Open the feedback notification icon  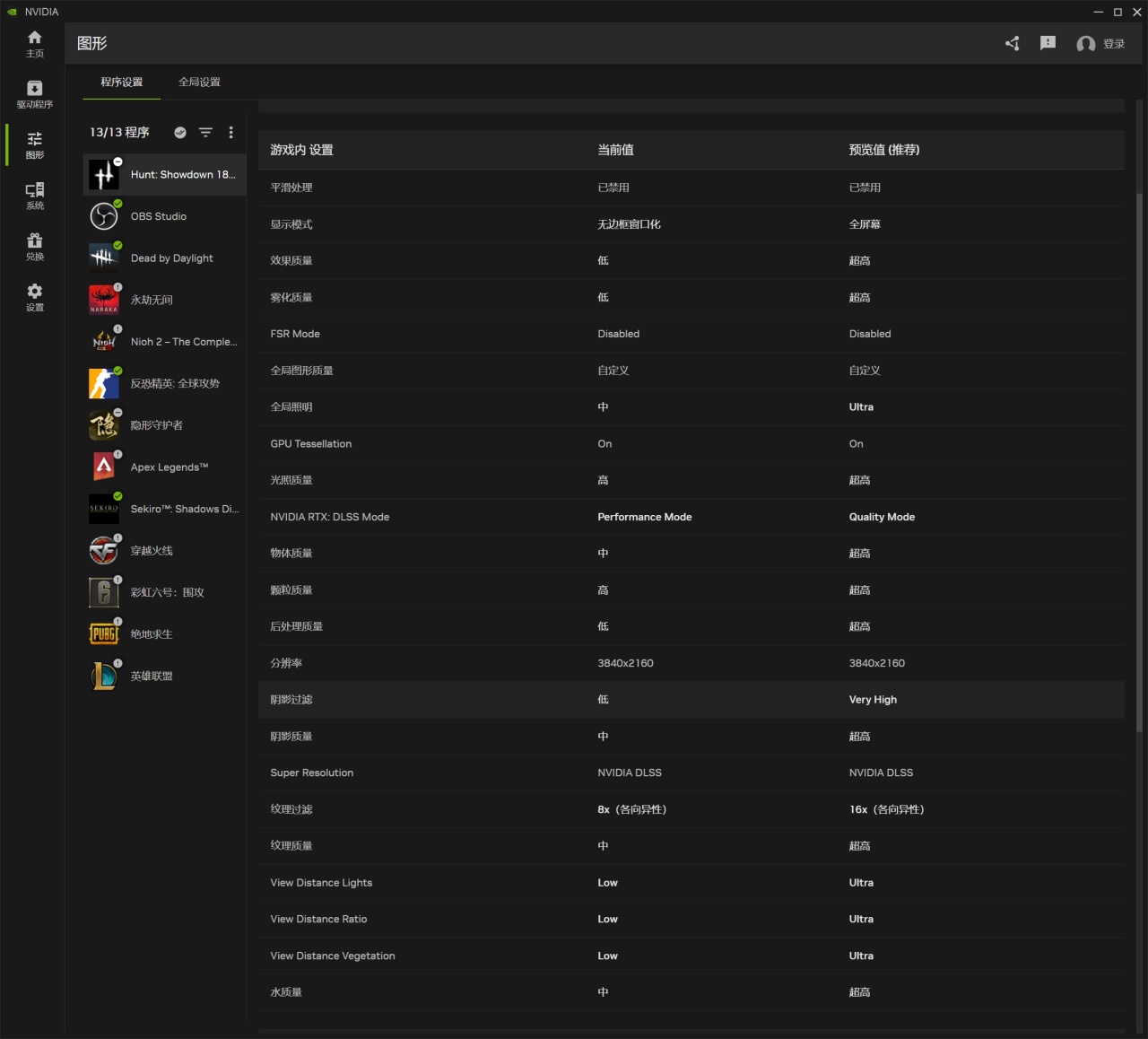coord(1048,43)
